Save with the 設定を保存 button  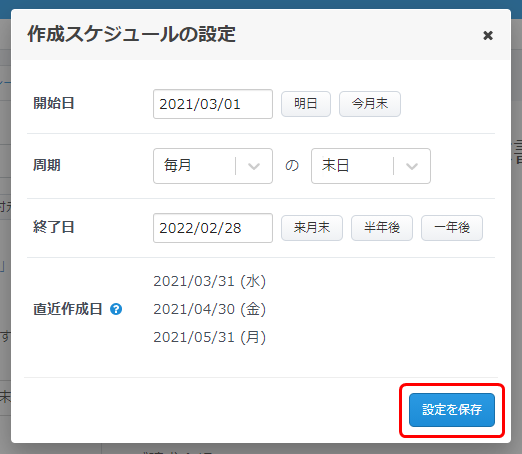[x=452, y=410]
